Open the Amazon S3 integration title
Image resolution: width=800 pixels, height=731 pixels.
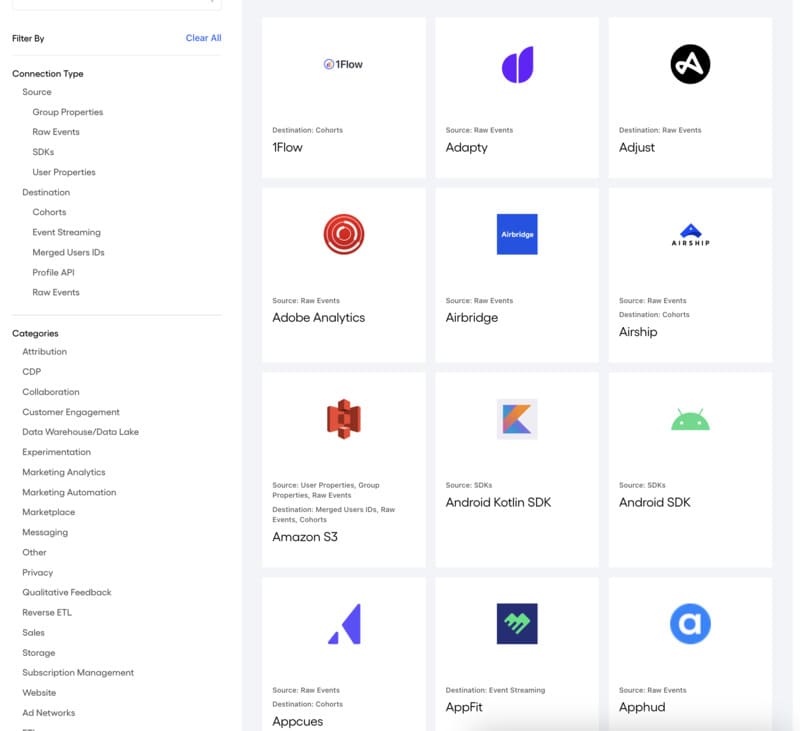coord(305,537)
